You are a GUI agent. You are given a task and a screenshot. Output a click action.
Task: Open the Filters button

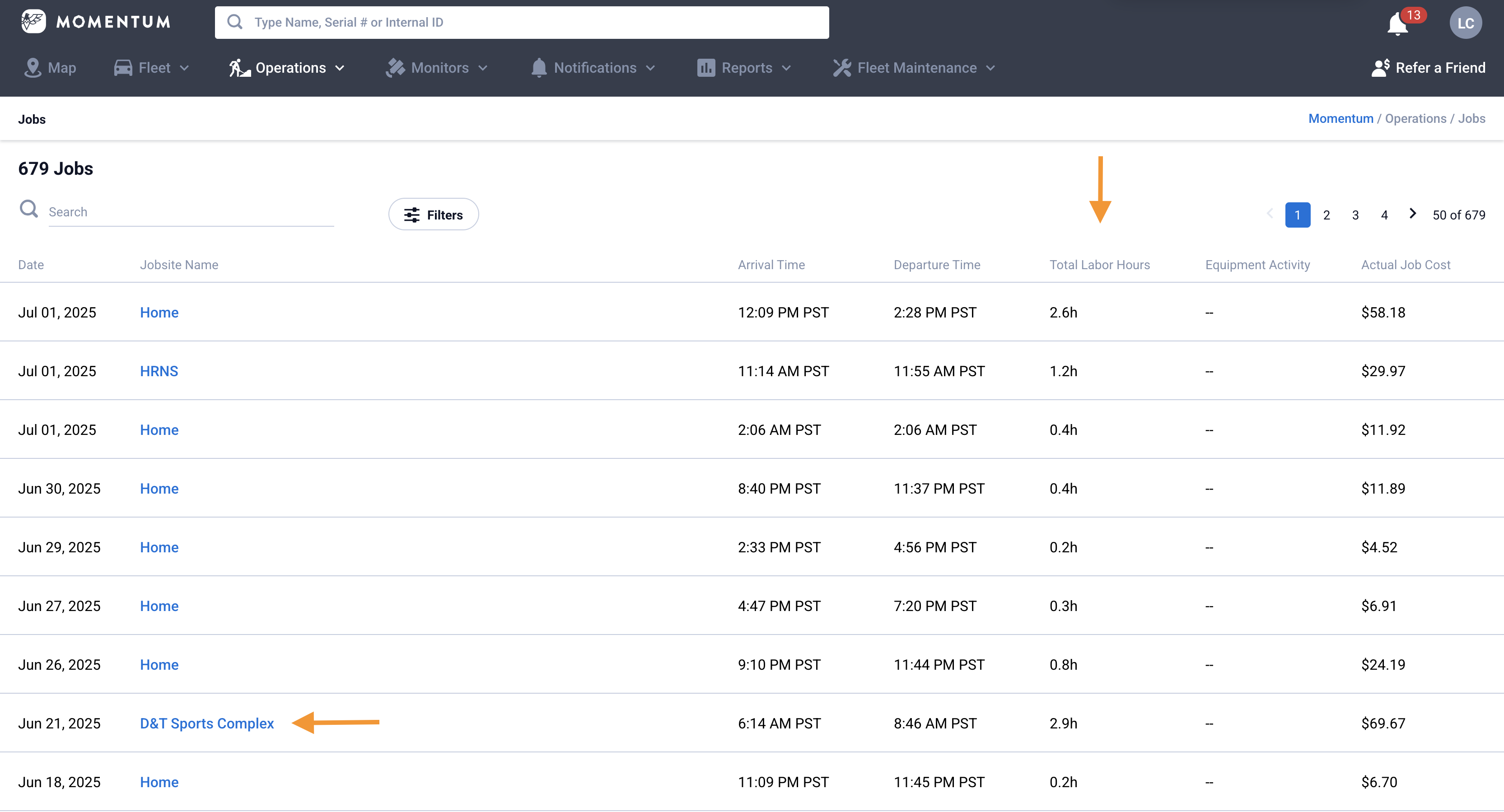(433, 215)
